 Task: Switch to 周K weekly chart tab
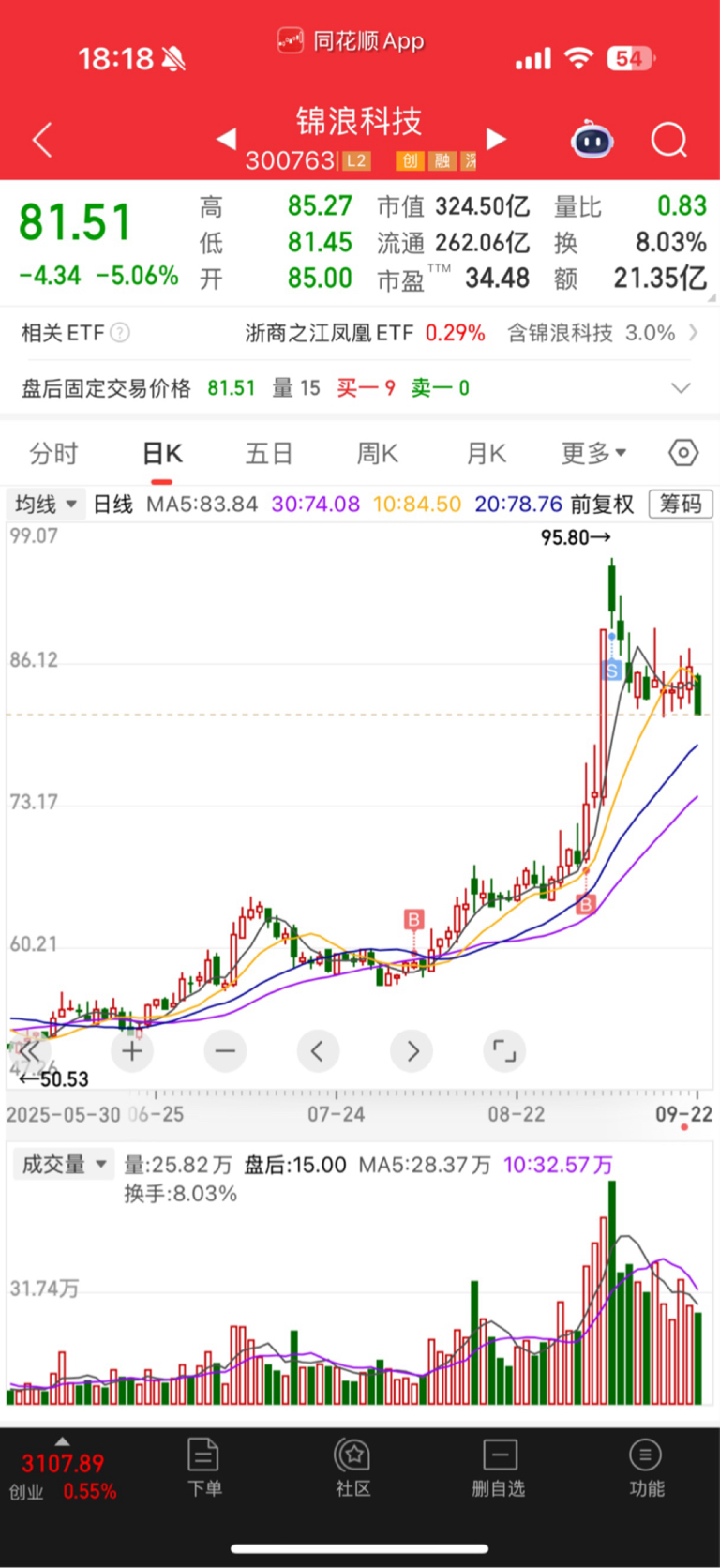coord(378,454)
